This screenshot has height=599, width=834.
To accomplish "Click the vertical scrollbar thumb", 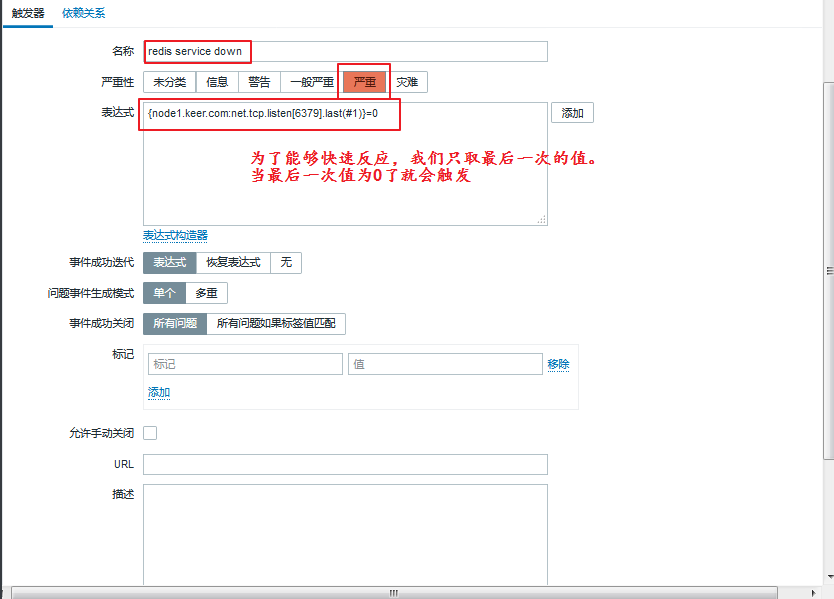I will (x=828, y=271).
